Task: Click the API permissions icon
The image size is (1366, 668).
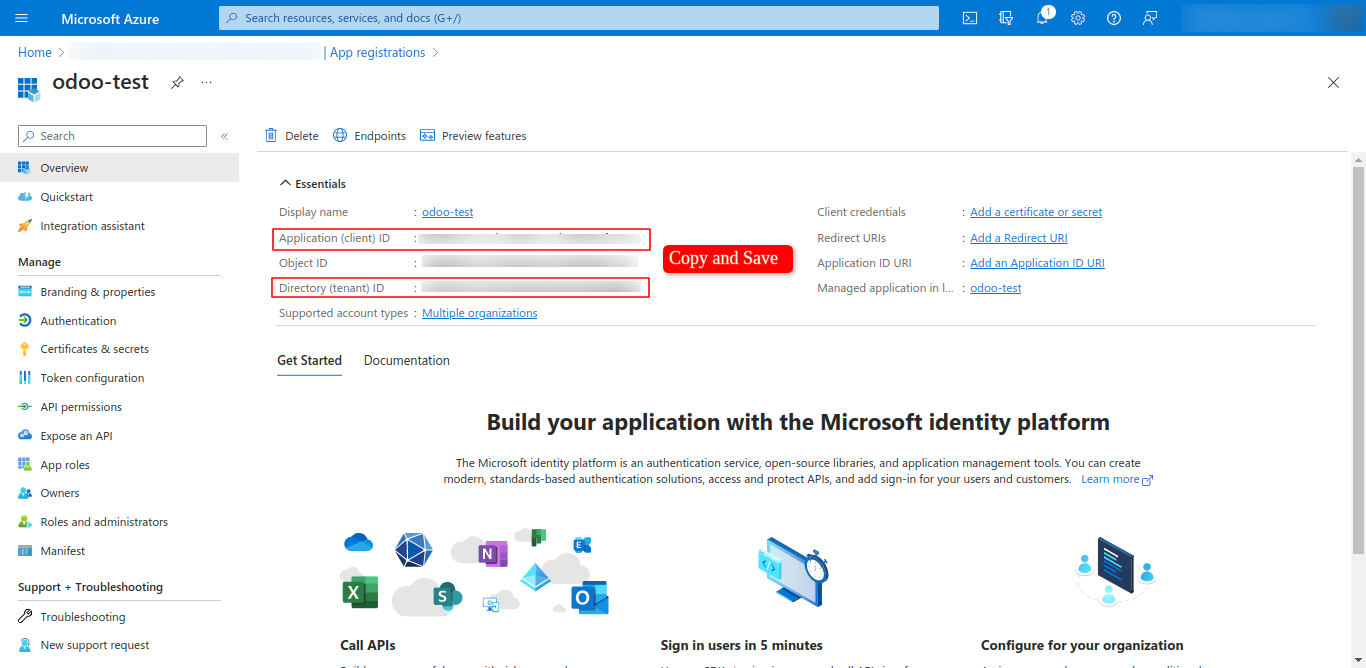Action: 25,407
